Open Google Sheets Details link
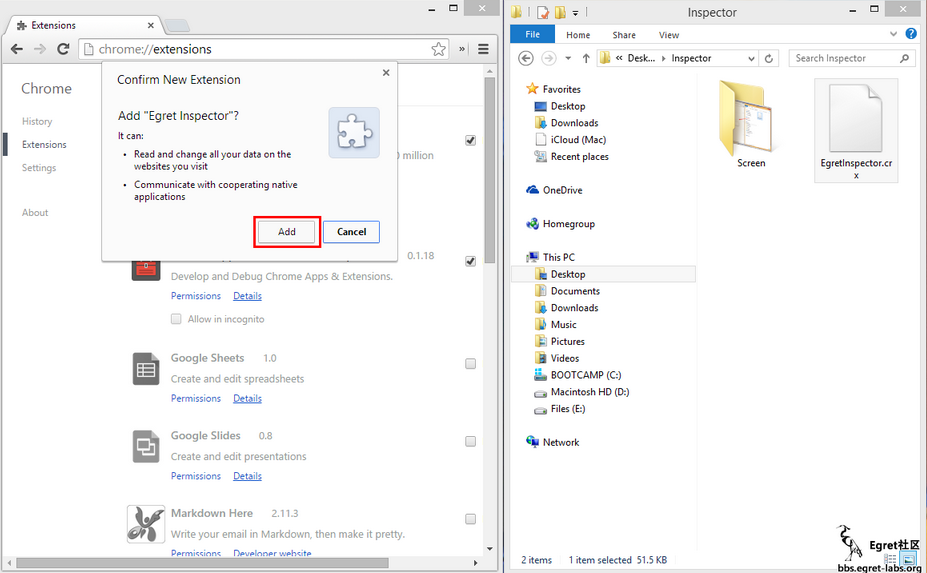The image size is (927, 573). pyautogui.click(x=247, y=399)
